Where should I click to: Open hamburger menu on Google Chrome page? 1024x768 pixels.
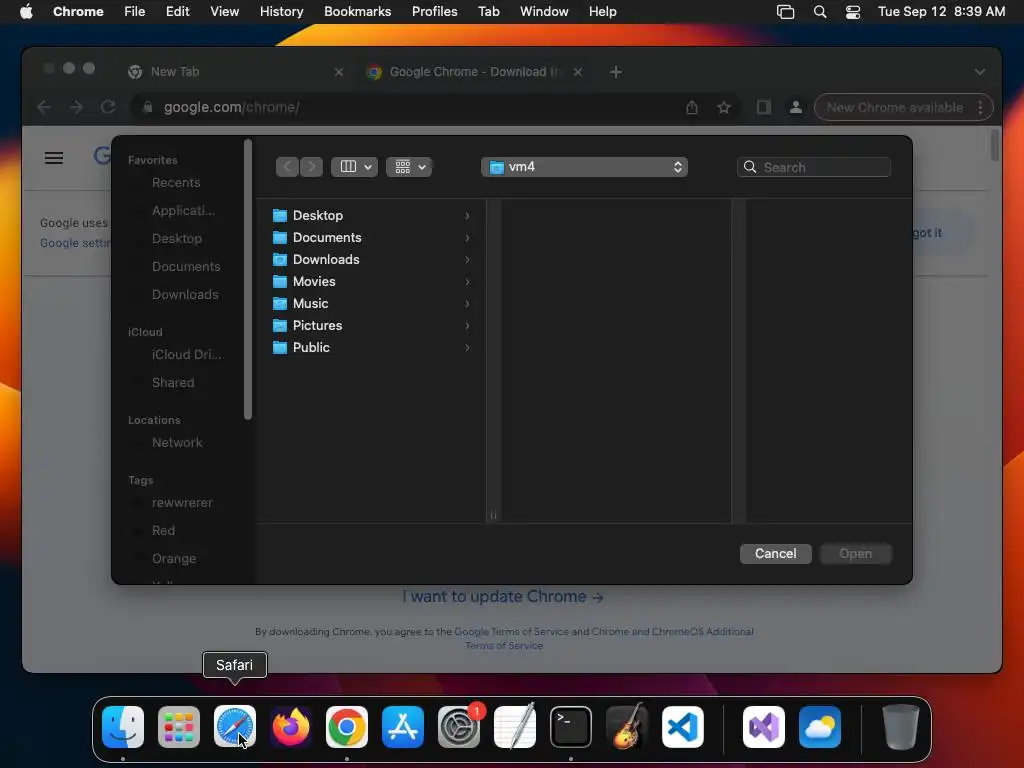click(x=54, y=158)
